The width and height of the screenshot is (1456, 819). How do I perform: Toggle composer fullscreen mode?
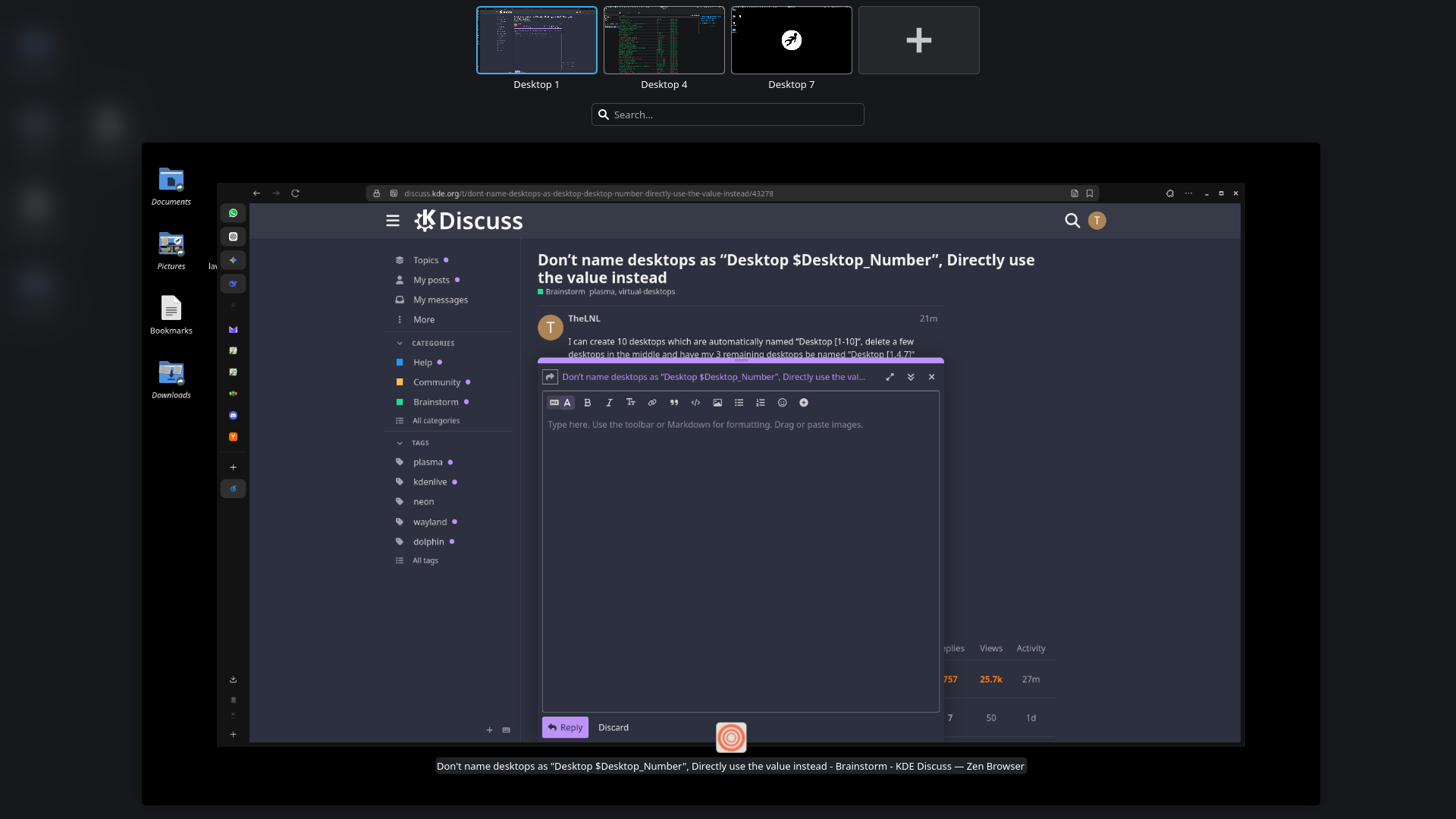click(x=890, y=377)
